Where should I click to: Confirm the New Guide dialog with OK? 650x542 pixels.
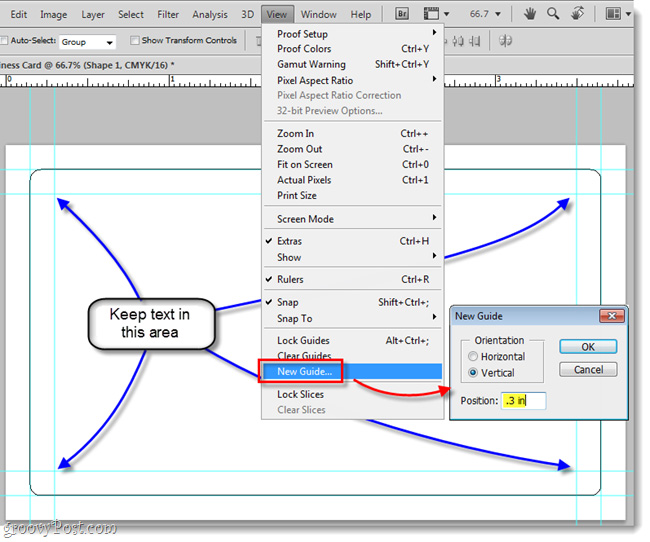coord(588,347)
